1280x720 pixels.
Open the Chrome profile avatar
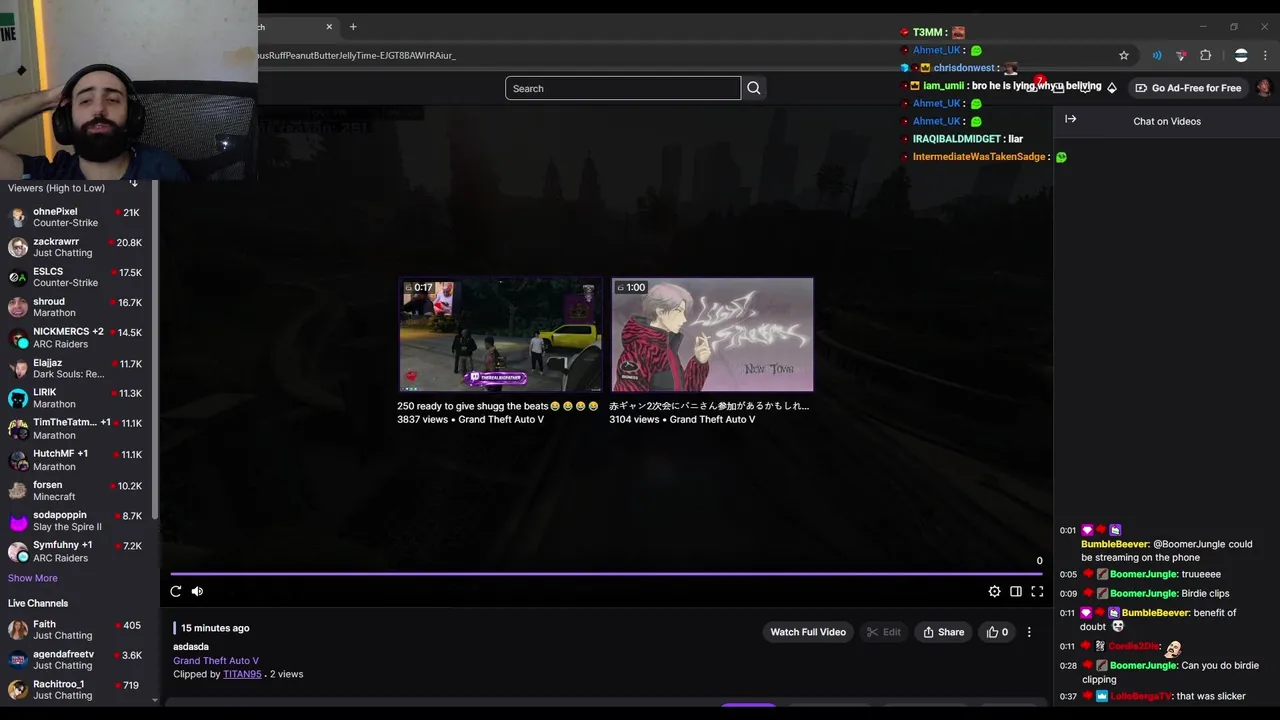(x=1241, y=55)
